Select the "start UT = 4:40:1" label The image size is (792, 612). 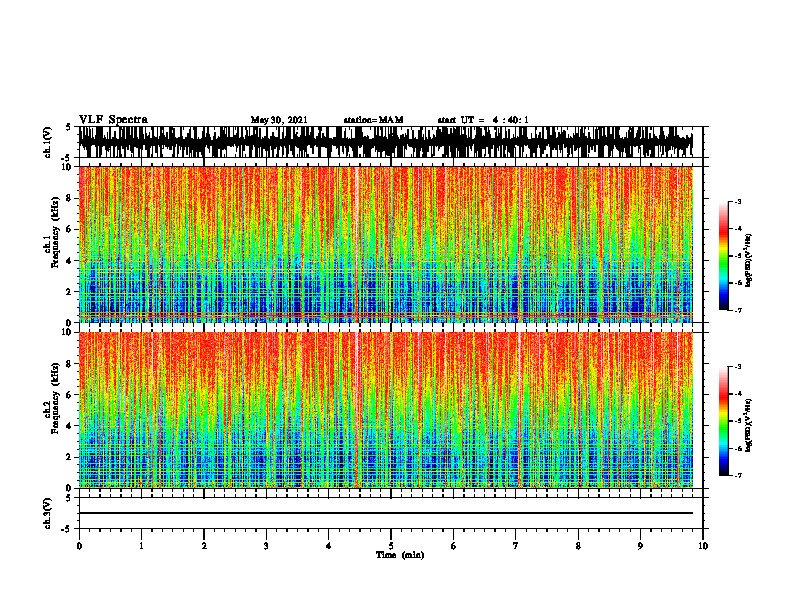[x=483, y=120]
